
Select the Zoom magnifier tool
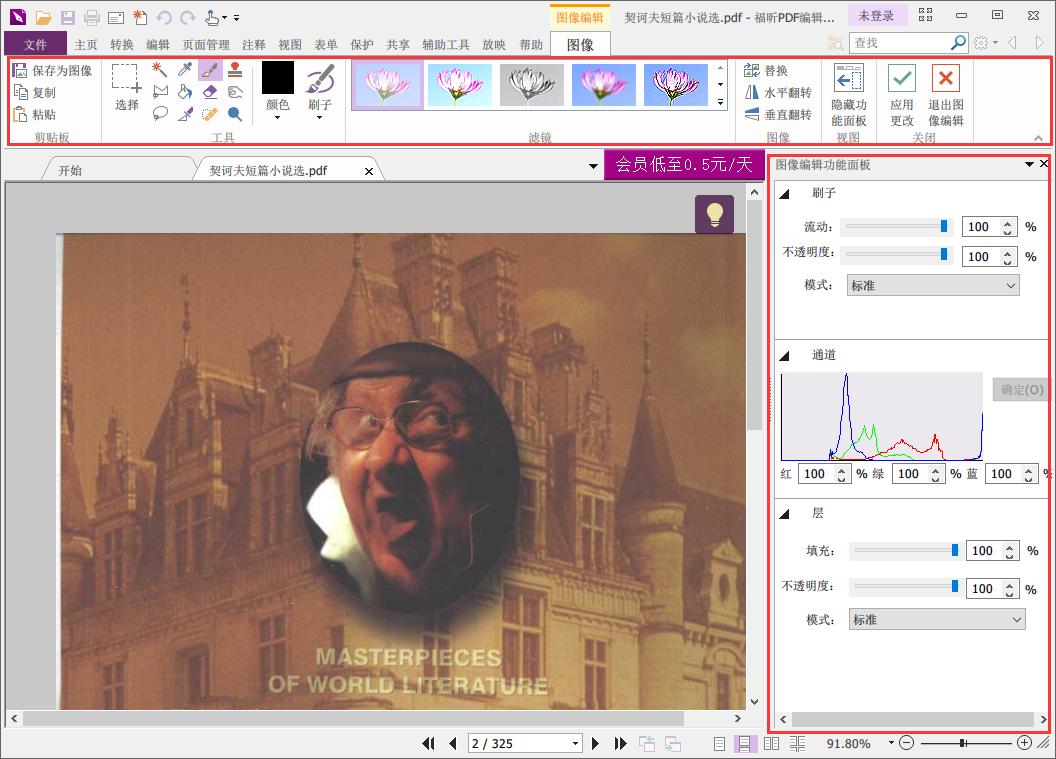click(x=236, y=114)
